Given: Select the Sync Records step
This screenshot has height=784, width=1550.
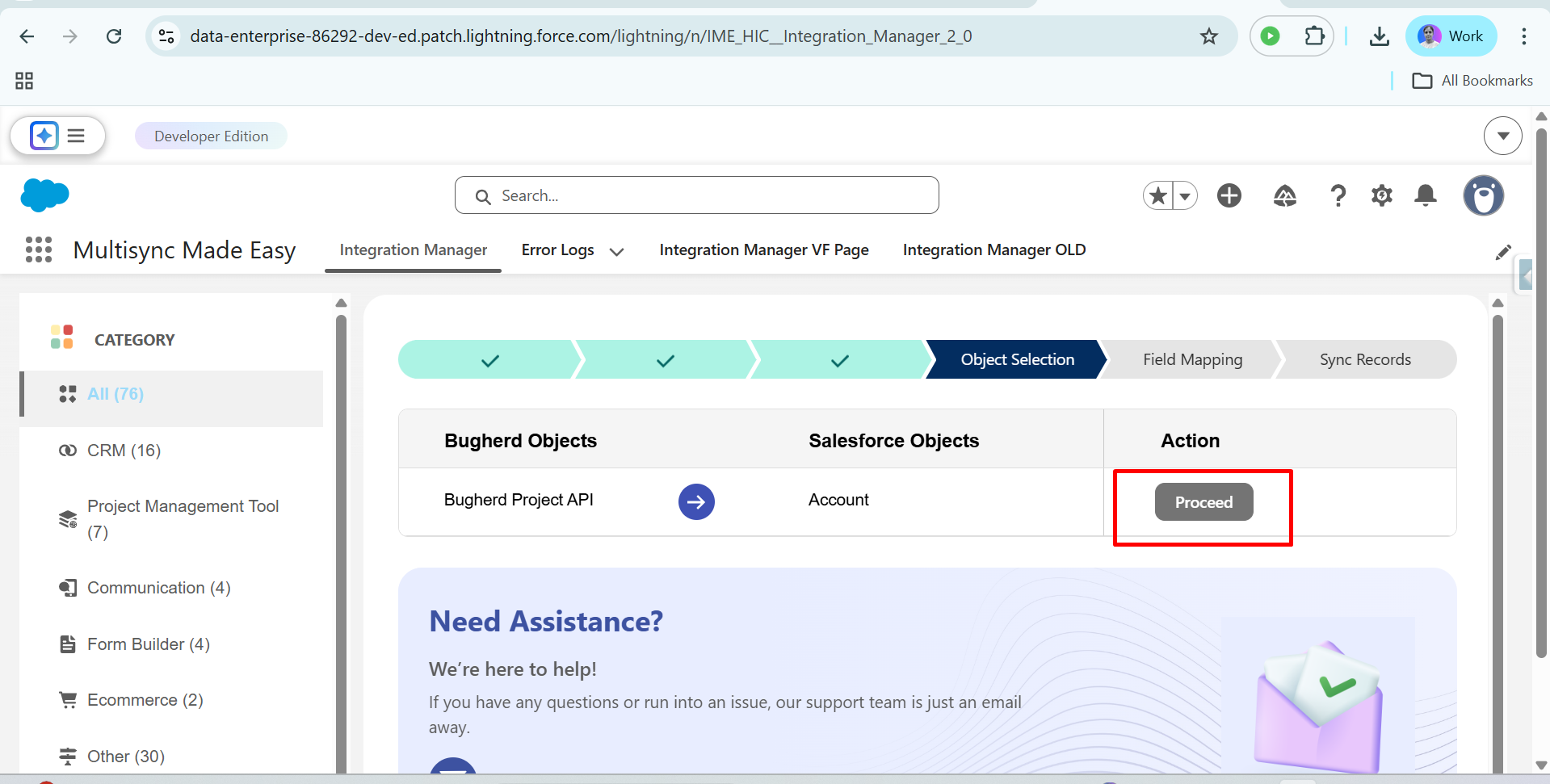Looking at the screenshot, I should (x=1365, y=360).
